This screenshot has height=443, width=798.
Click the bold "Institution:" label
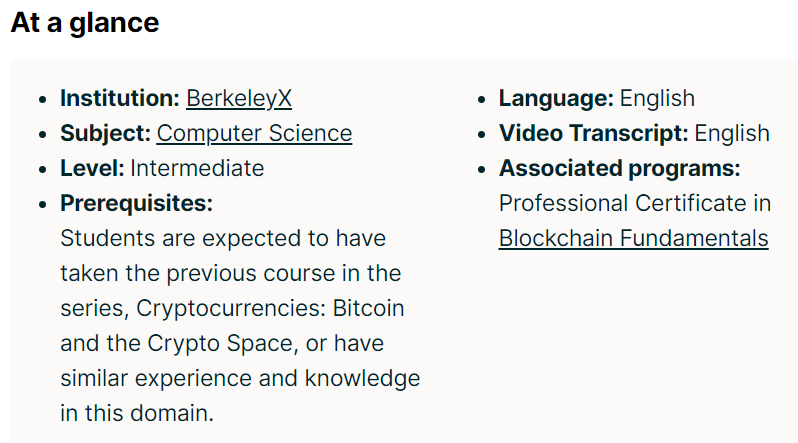[120, 98]
